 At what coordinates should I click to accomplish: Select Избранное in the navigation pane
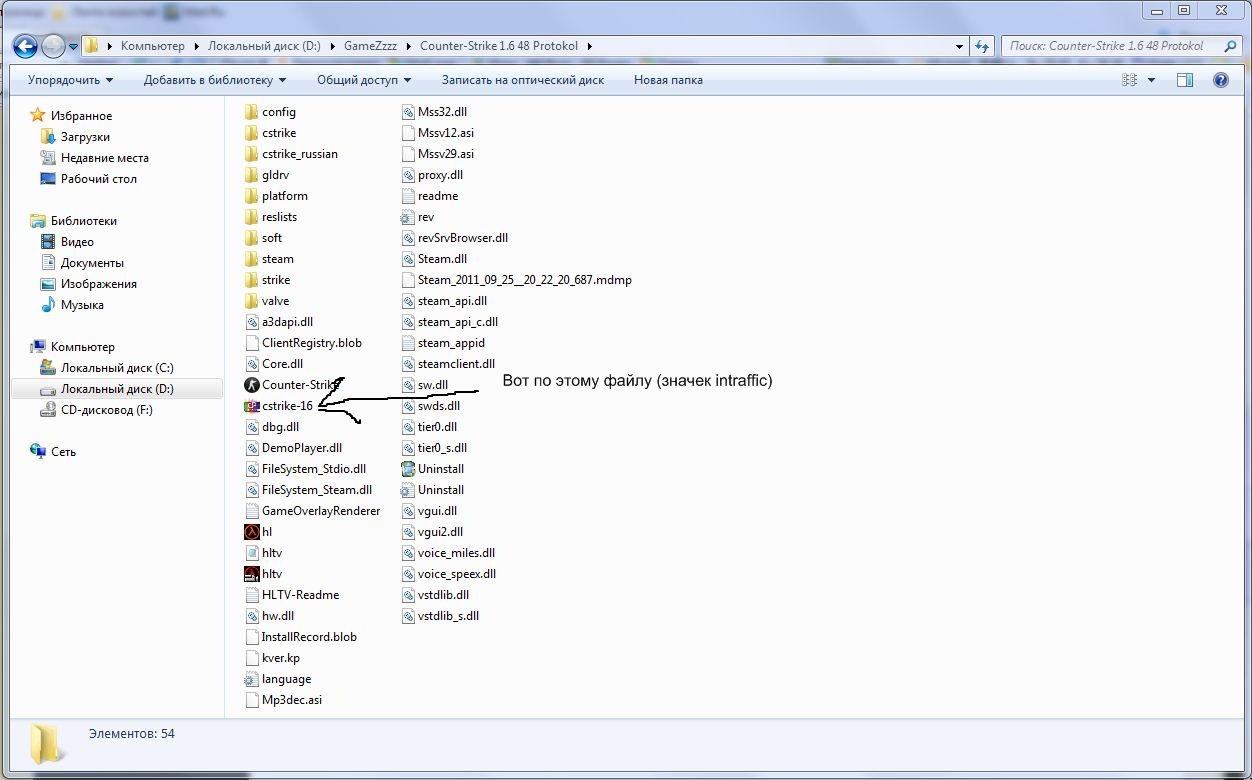click(x=81, y=116)
